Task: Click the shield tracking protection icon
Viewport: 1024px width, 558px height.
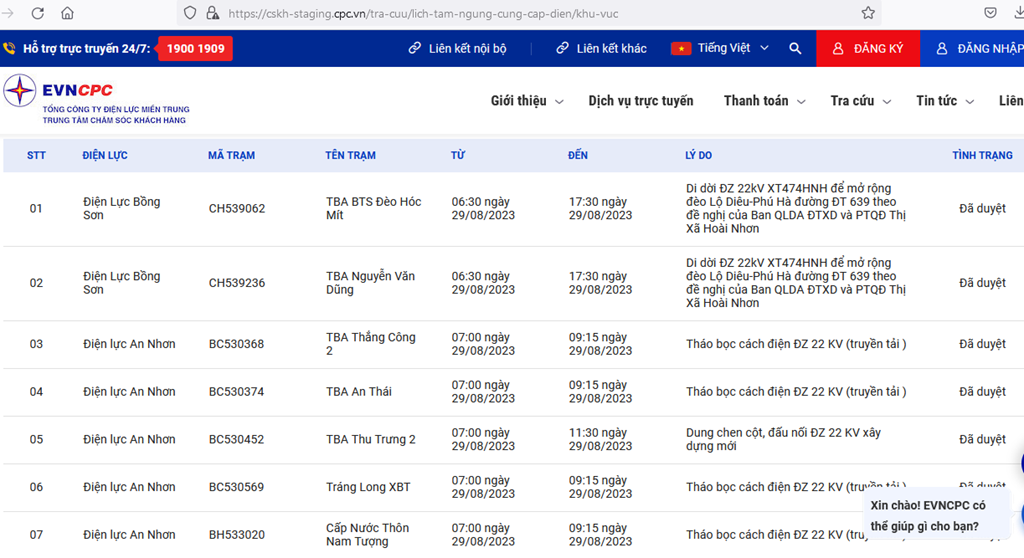Action: coord(190,13)
